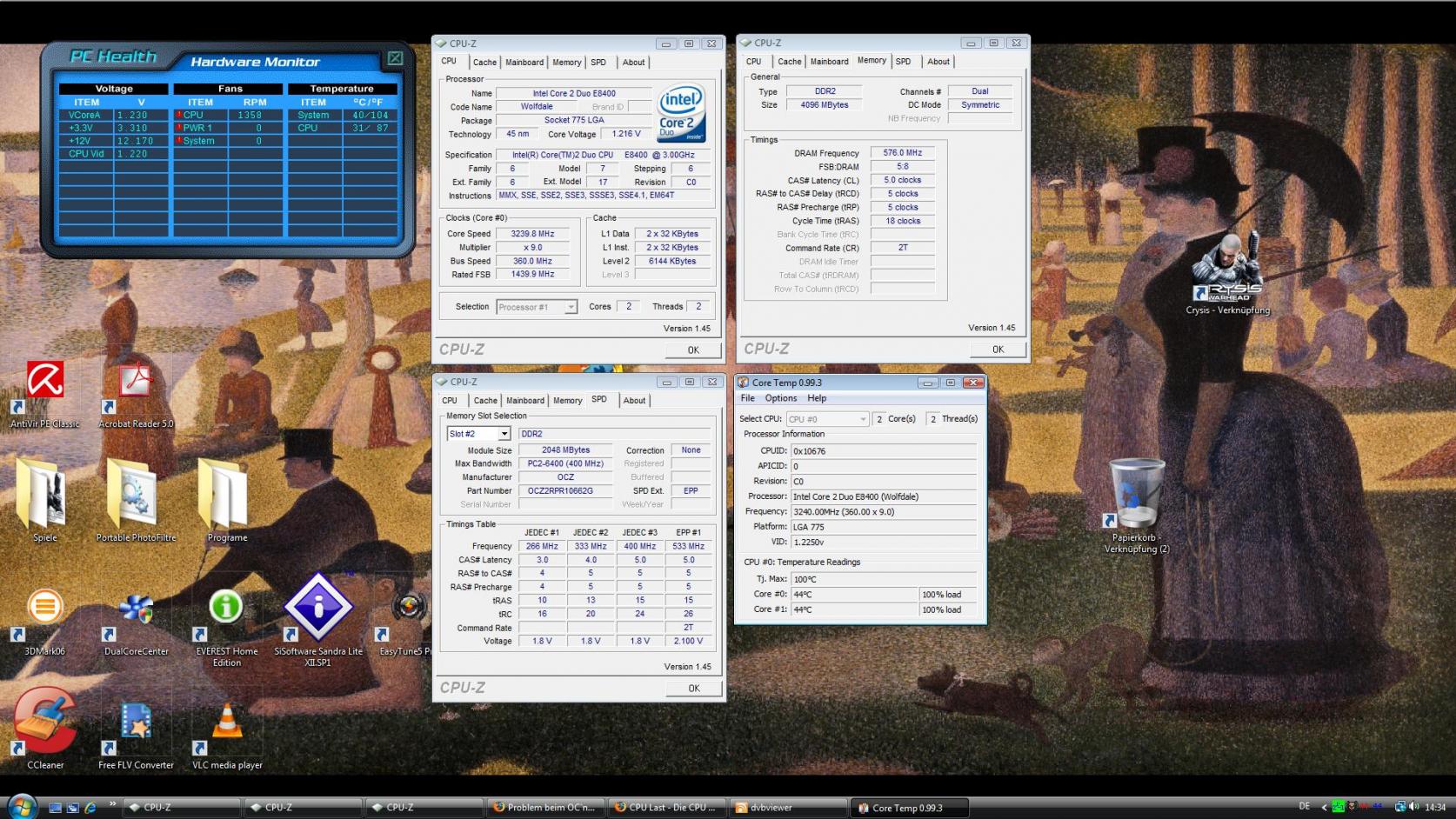Open Core Temp Select CPU dropdown

pyautogui.click(x=827, y=419)
